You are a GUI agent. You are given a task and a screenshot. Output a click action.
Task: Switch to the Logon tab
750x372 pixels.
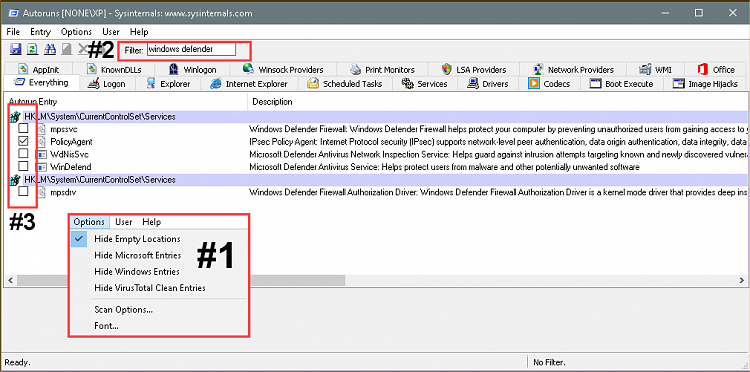tap(108, 84)
